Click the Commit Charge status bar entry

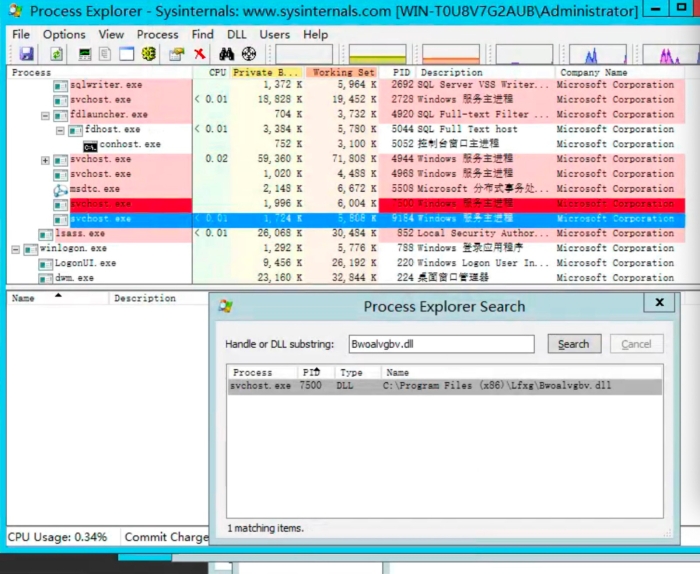tap(166, 537)
